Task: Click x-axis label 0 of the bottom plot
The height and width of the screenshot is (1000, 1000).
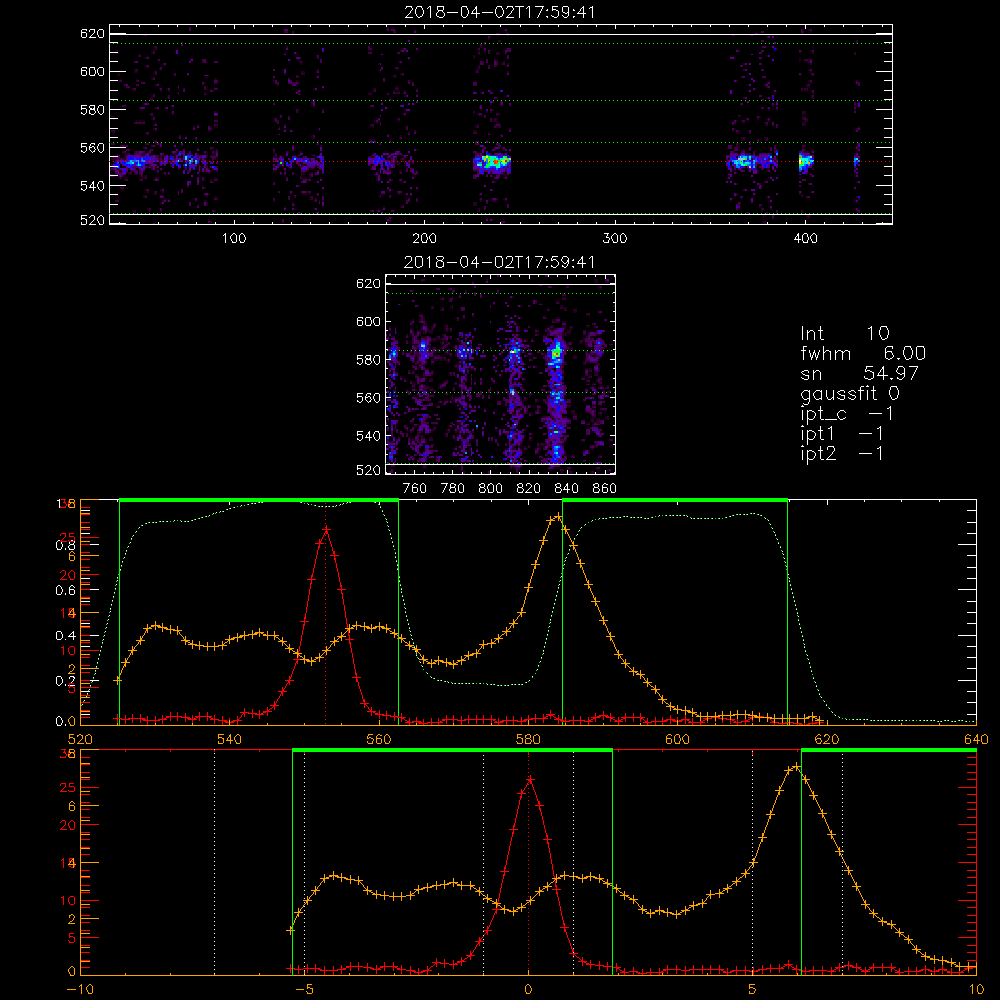Action: coord(528,990)
